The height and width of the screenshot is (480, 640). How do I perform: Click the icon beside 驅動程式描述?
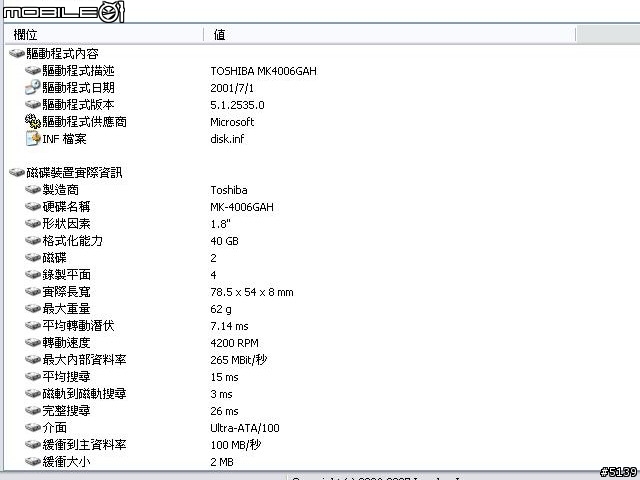point(33,71)
